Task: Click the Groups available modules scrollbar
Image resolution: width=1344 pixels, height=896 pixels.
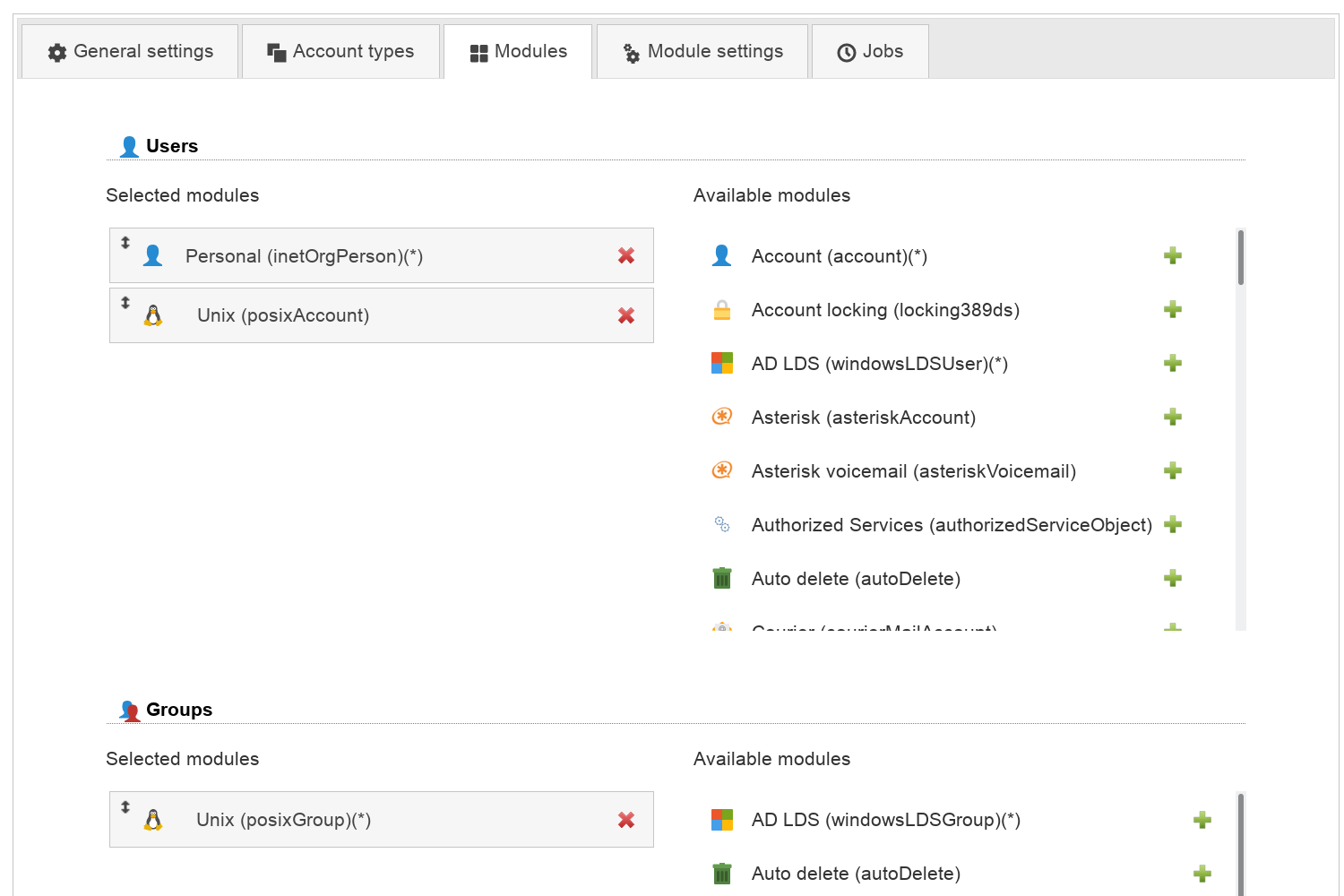Action: (x=1241, y=844)
